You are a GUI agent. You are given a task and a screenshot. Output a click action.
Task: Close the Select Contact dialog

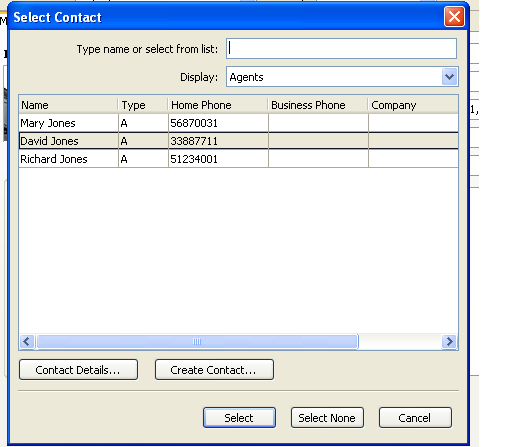pos(454,17)
